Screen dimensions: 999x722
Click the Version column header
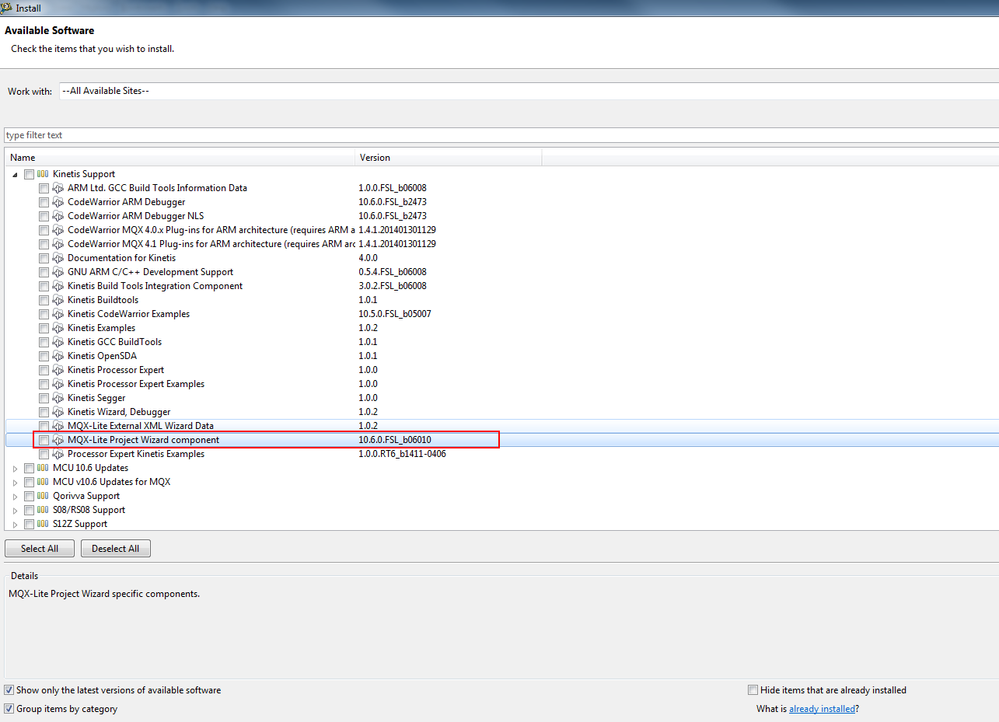coord(448,157)
